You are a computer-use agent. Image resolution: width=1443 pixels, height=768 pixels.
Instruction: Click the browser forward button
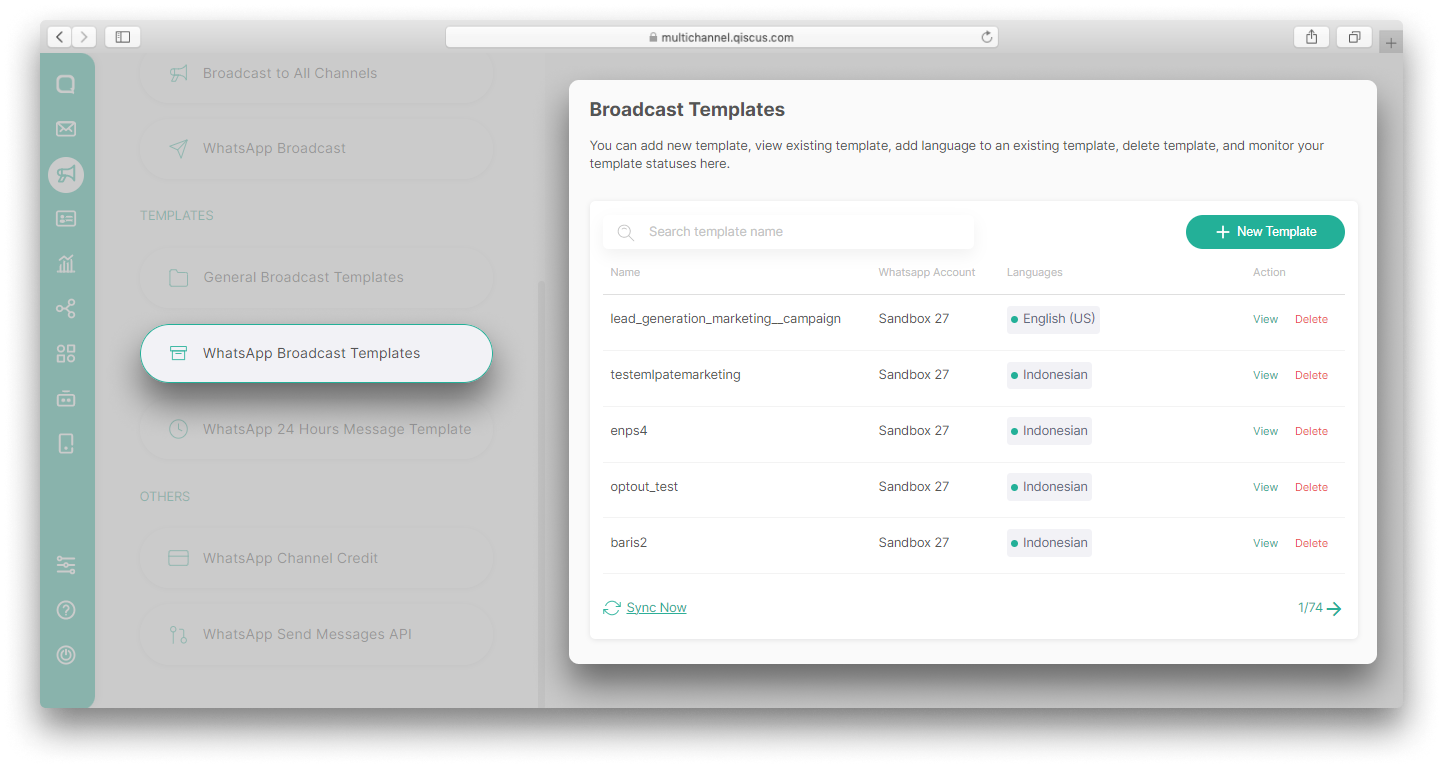coord(84,37)
